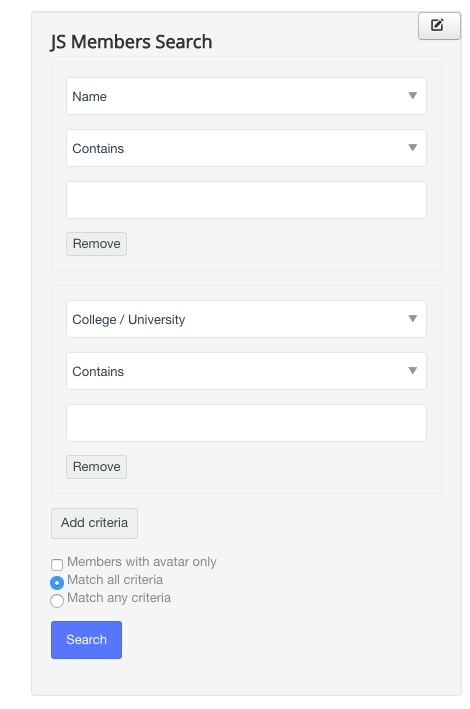The height and width of the screenshot is (709, 470).
Task: Open the Contains dropdown in the College criteria
Action: (x=246, y=371)
